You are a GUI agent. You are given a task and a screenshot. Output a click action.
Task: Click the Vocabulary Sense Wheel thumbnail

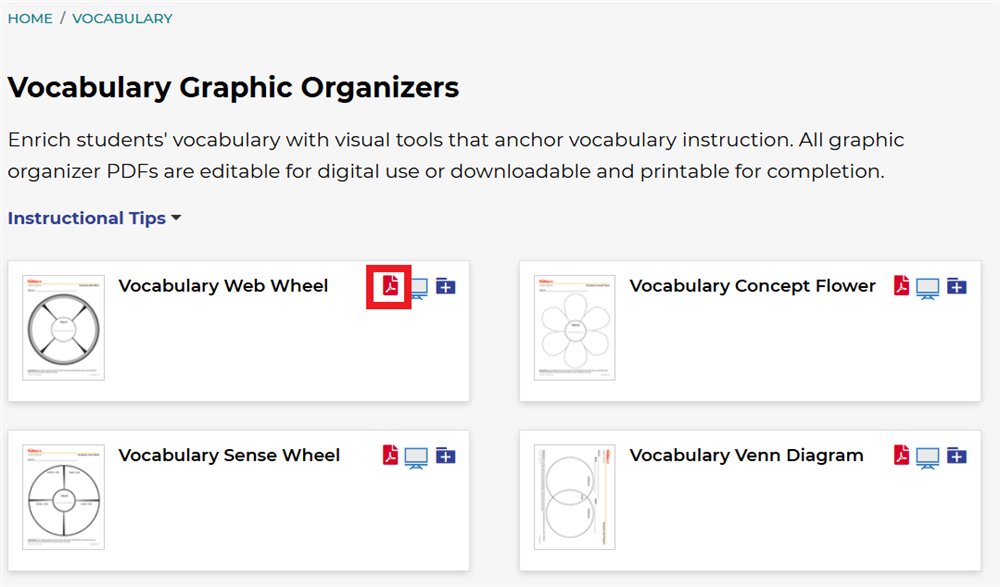[x=63, y=497]
